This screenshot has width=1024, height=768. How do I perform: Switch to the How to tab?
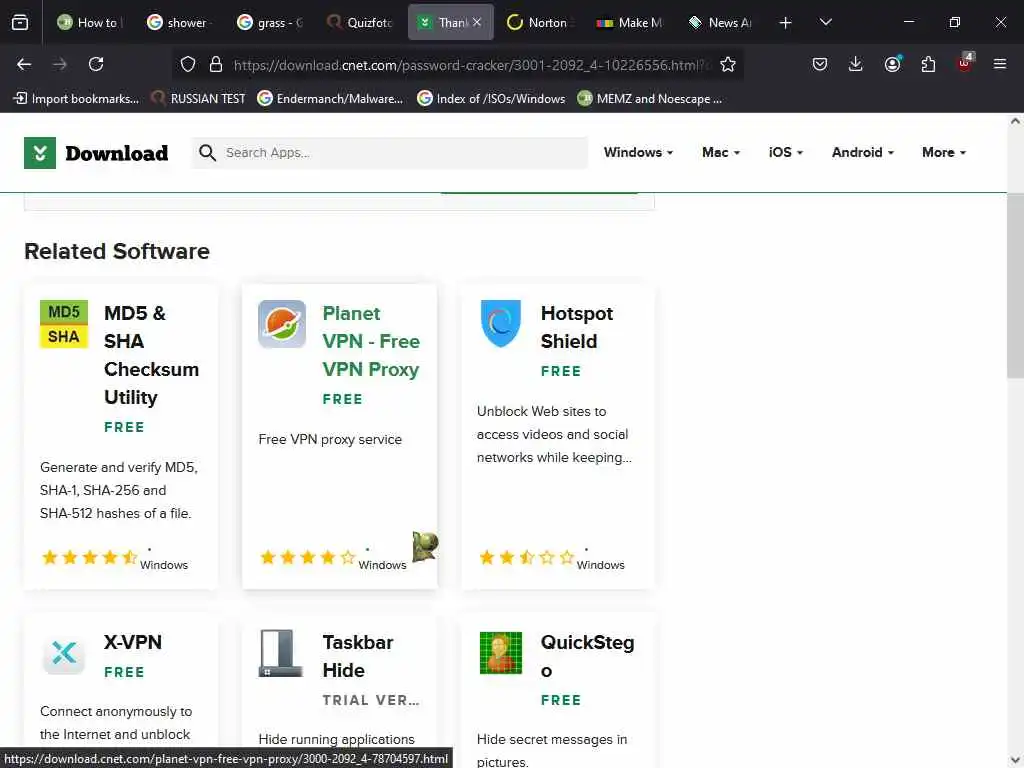89,22
